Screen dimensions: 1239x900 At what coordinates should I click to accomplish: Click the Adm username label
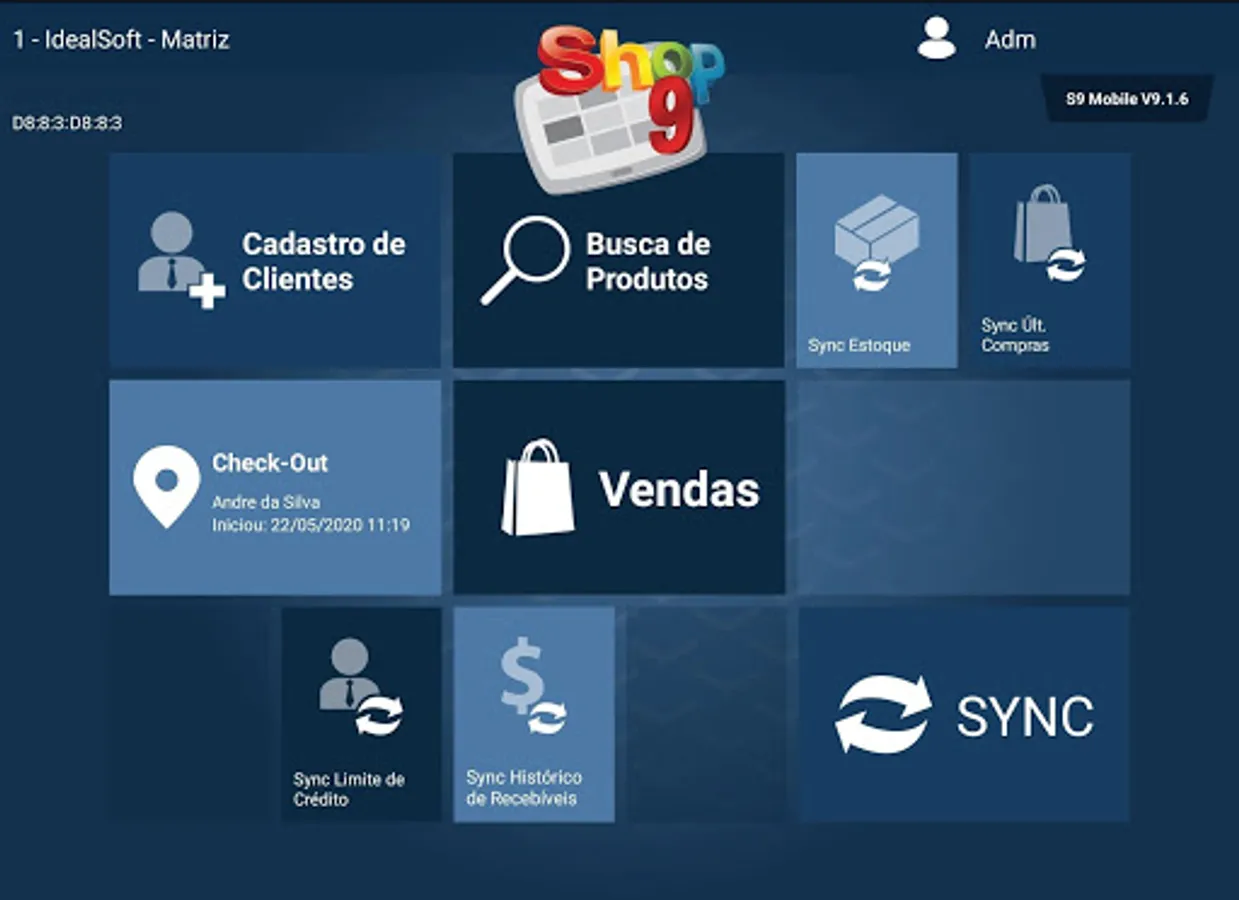pos(1010,40)
